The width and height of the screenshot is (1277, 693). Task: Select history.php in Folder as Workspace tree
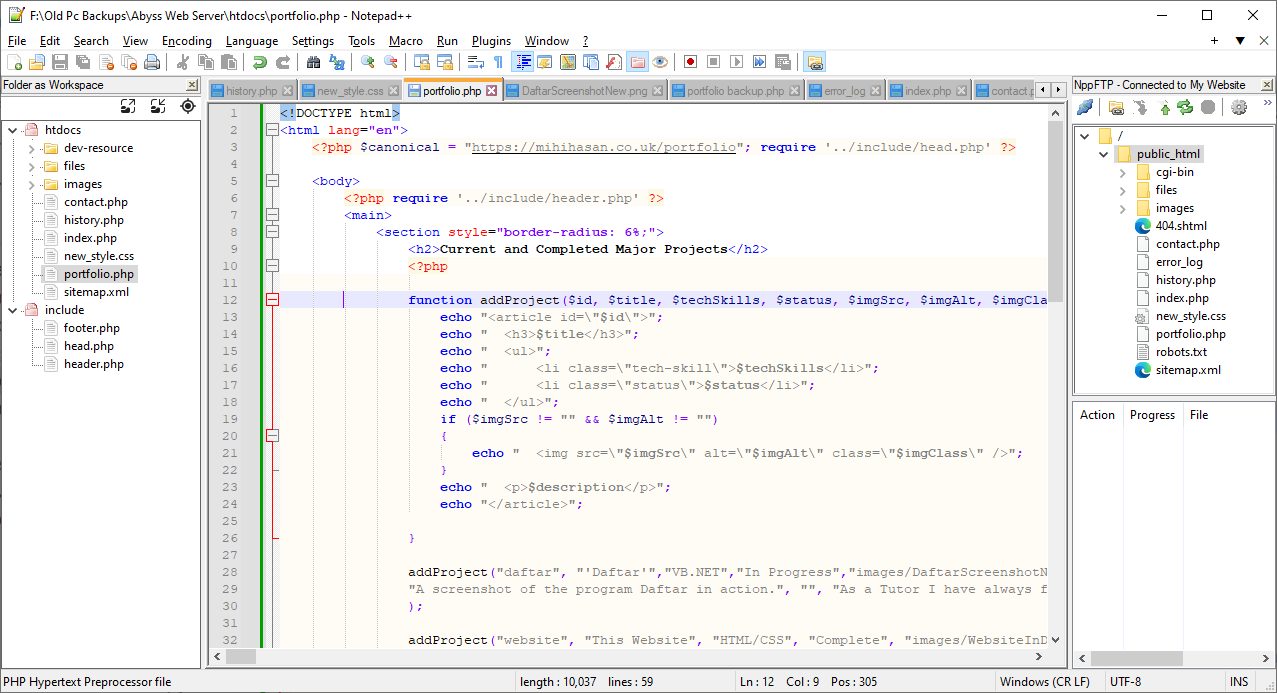(94, 220)
